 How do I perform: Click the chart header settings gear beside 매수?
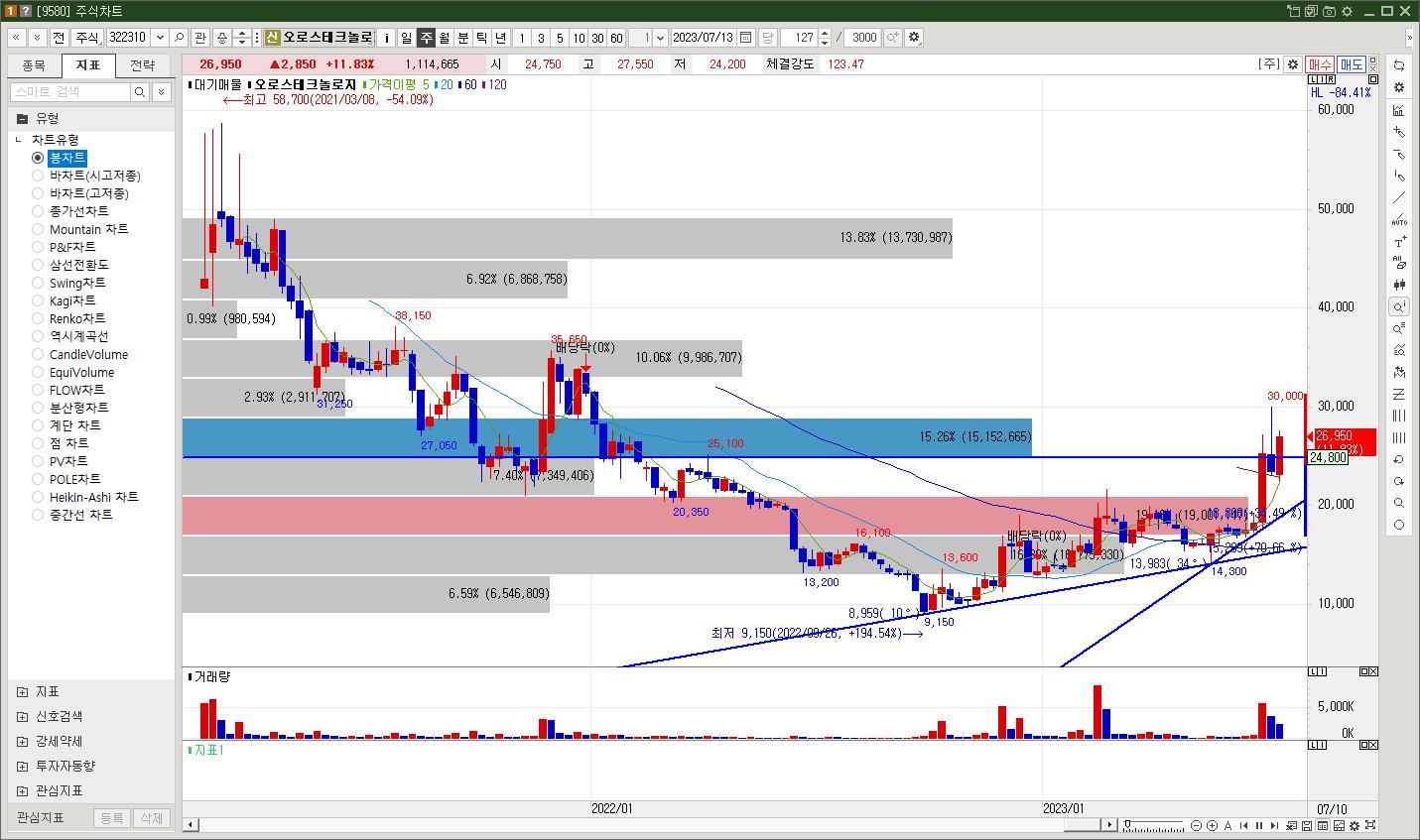tap(1292, 64)
